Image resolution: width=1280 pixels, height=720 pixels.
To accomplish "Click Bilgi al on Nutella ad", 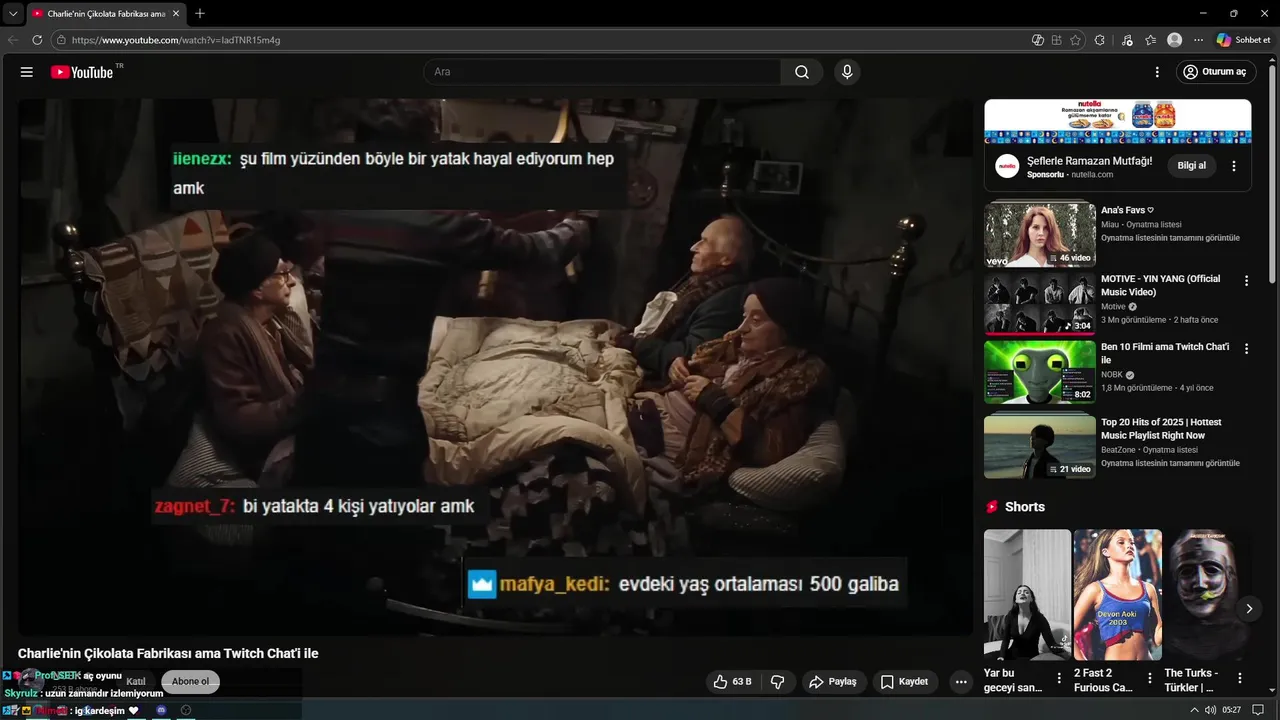I will [x=1191, y=166].
